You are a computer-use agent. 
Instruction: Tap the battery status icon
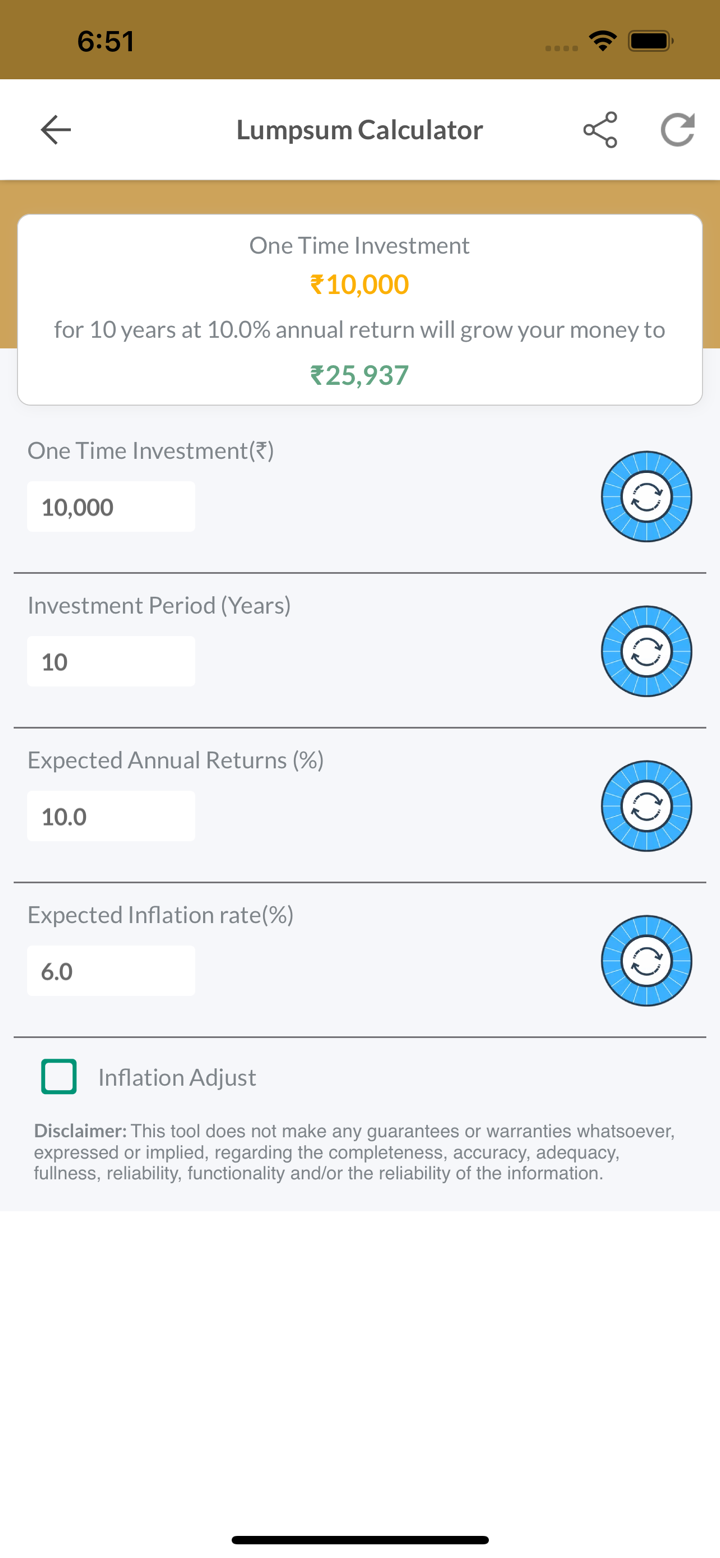click(650, 41)
